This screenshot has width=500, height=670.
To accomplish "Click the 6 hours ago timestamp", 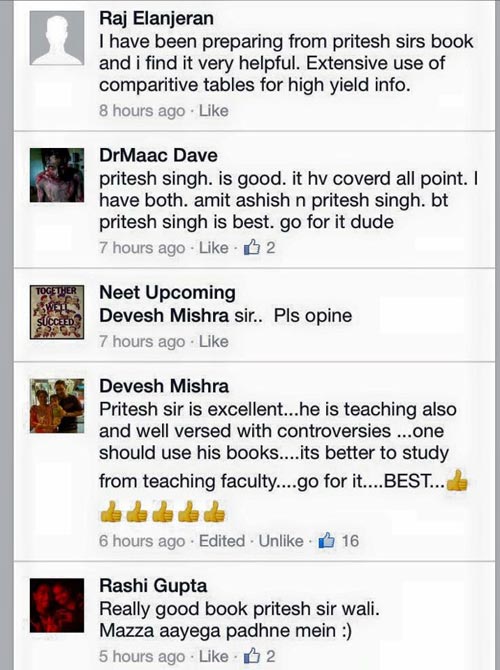I will [142, 541].
